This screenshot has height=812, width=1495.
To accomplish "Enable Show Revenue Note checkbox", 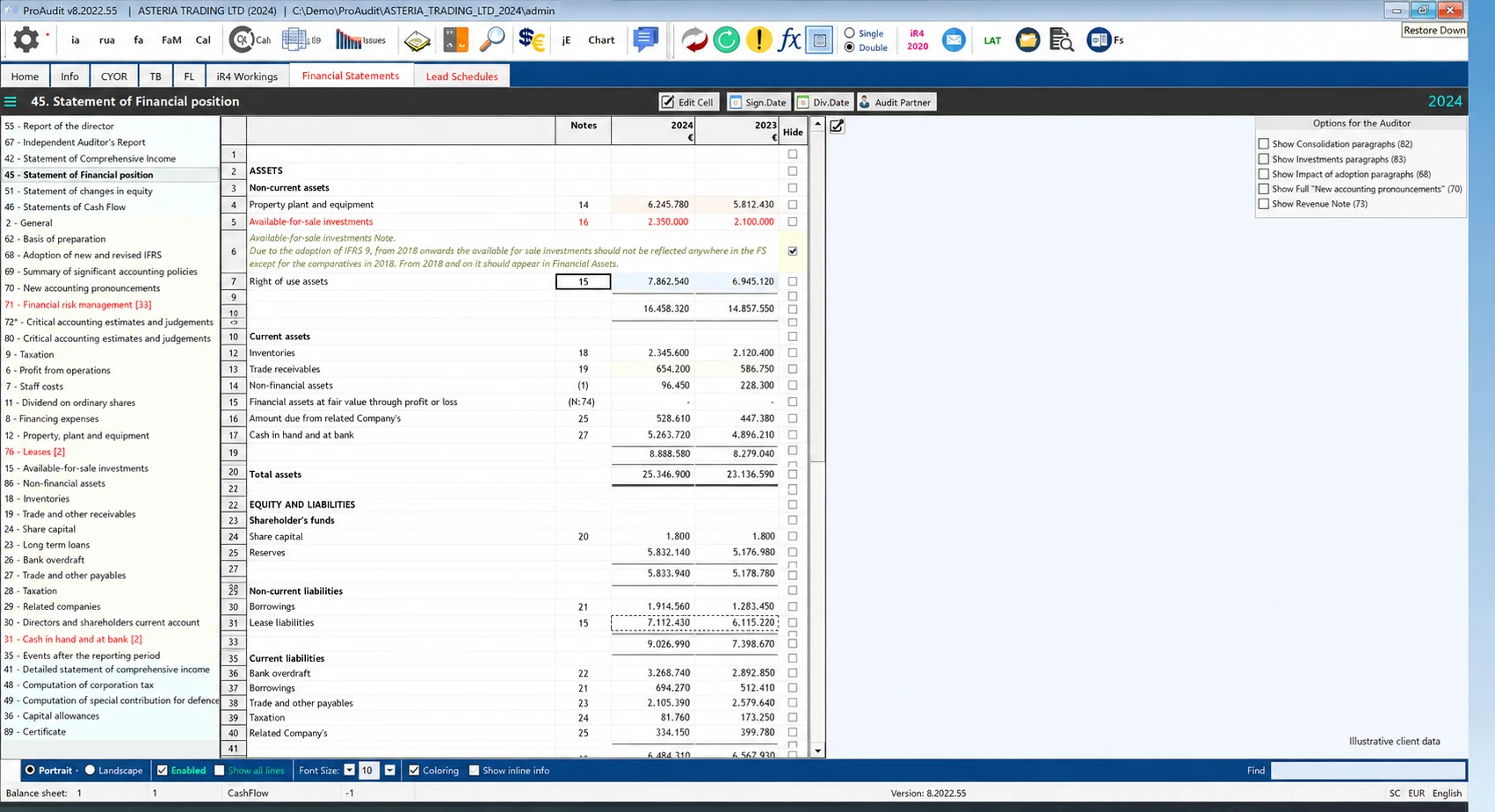I will pyautogui.click(x=1264, y=204).
